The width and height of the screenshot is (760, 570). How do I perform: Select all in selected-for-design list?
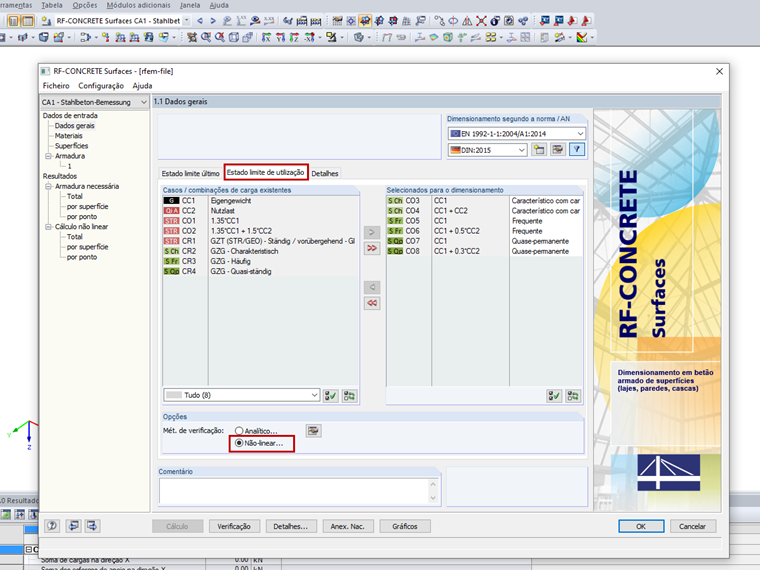pos(554,396)
